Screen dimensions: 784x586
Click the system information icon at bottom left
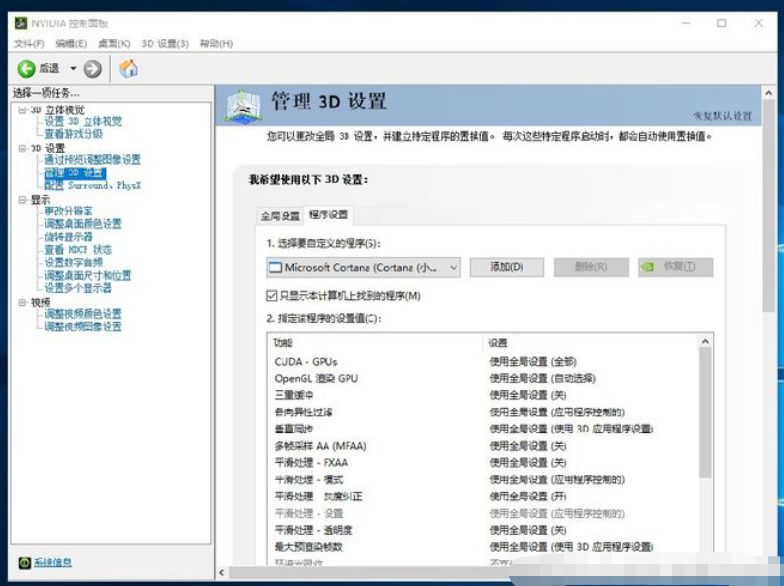tap(25, 563)
